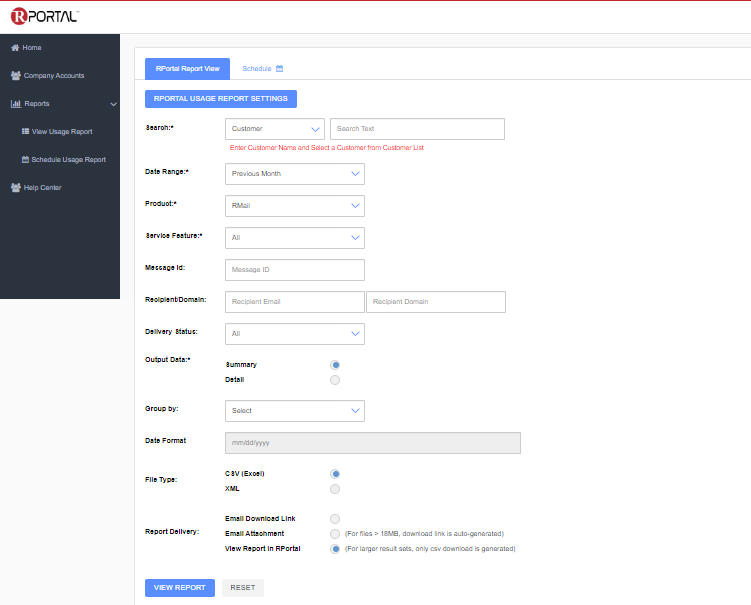Screen dimensions: 751x605
Task: Open View Usage Report menu item
Action: pos(62,132)
